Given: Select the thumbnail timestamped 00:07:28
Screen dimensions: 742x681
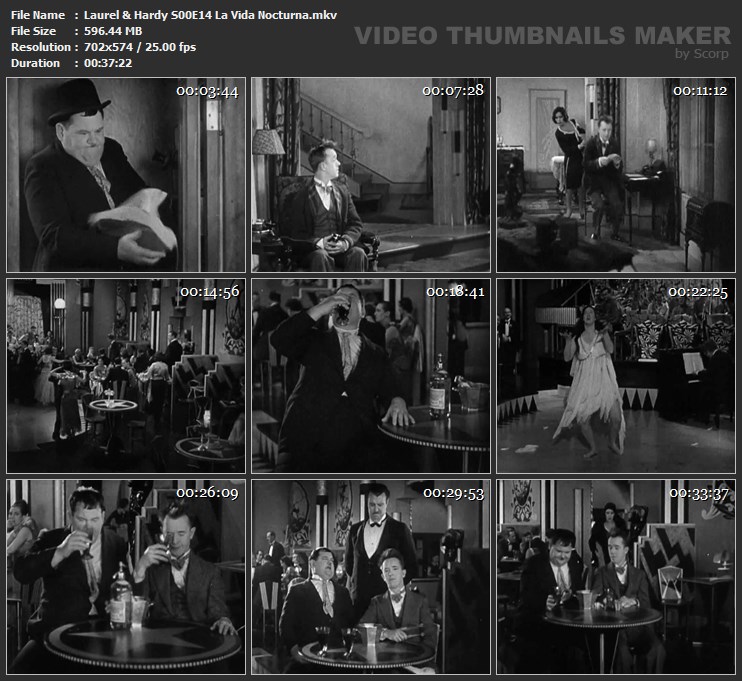Looking at the screenshot, I should [371, 175].
